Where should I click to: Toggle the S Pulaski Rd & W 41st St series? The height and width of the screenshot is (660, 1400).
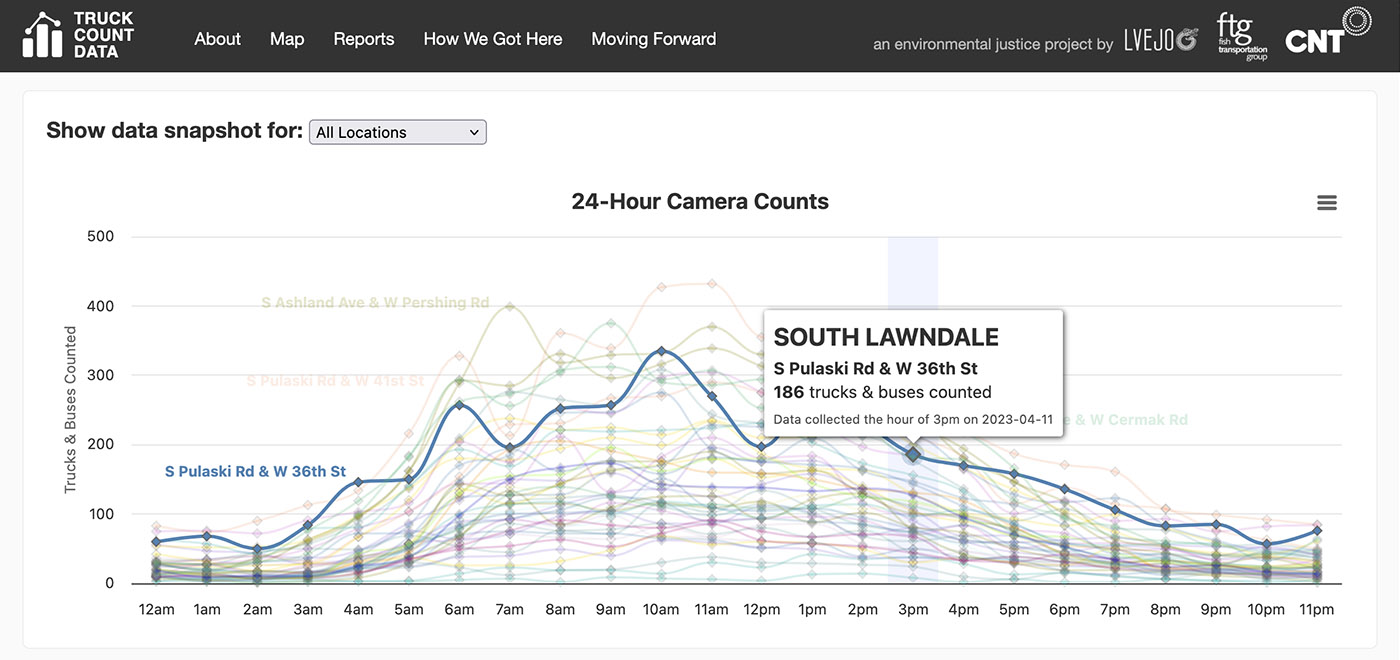pyautogui.click(x=334, y=380)
